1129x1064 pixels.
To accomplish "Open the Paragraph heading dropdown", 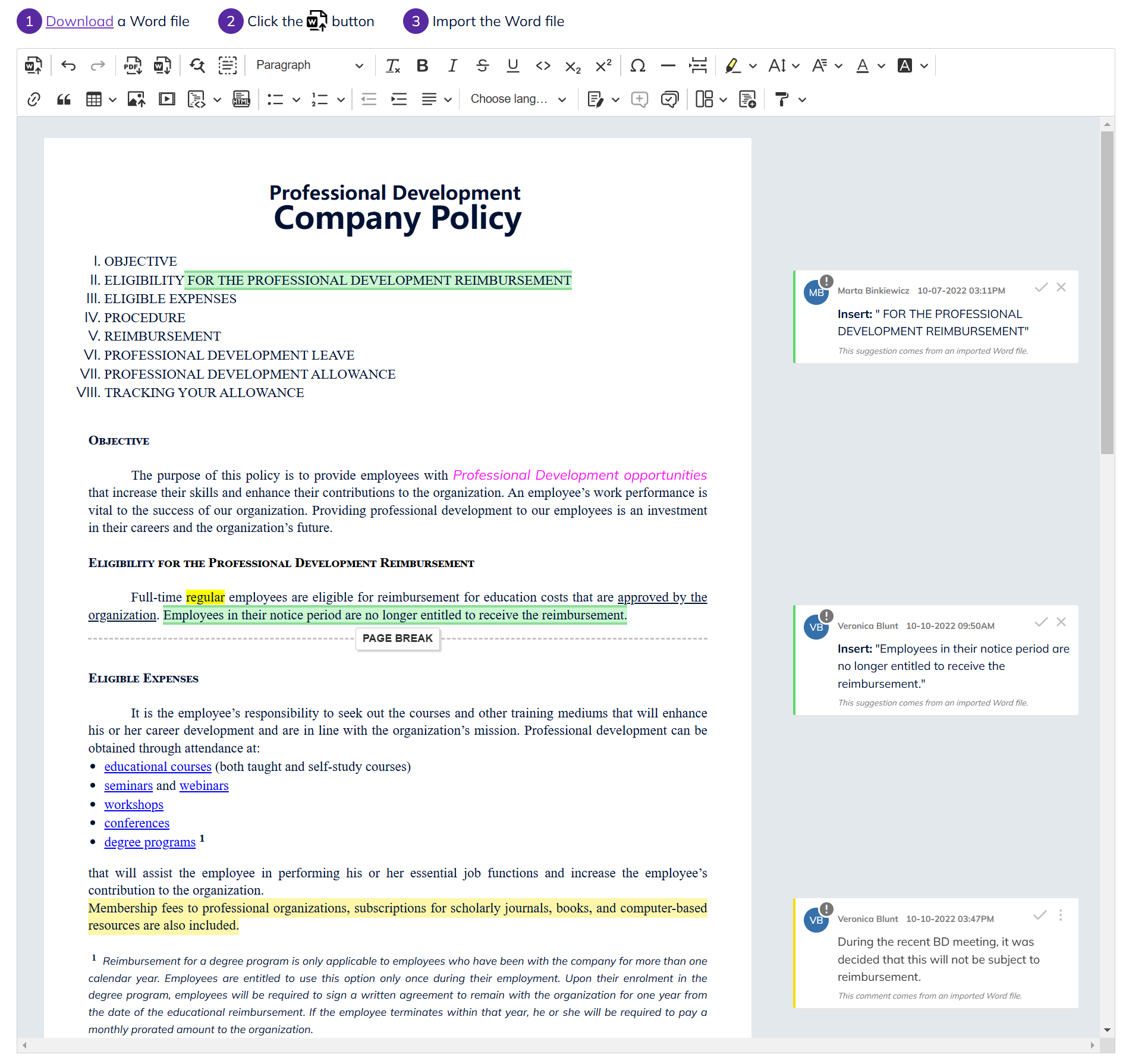I will [x=309, y=65].
